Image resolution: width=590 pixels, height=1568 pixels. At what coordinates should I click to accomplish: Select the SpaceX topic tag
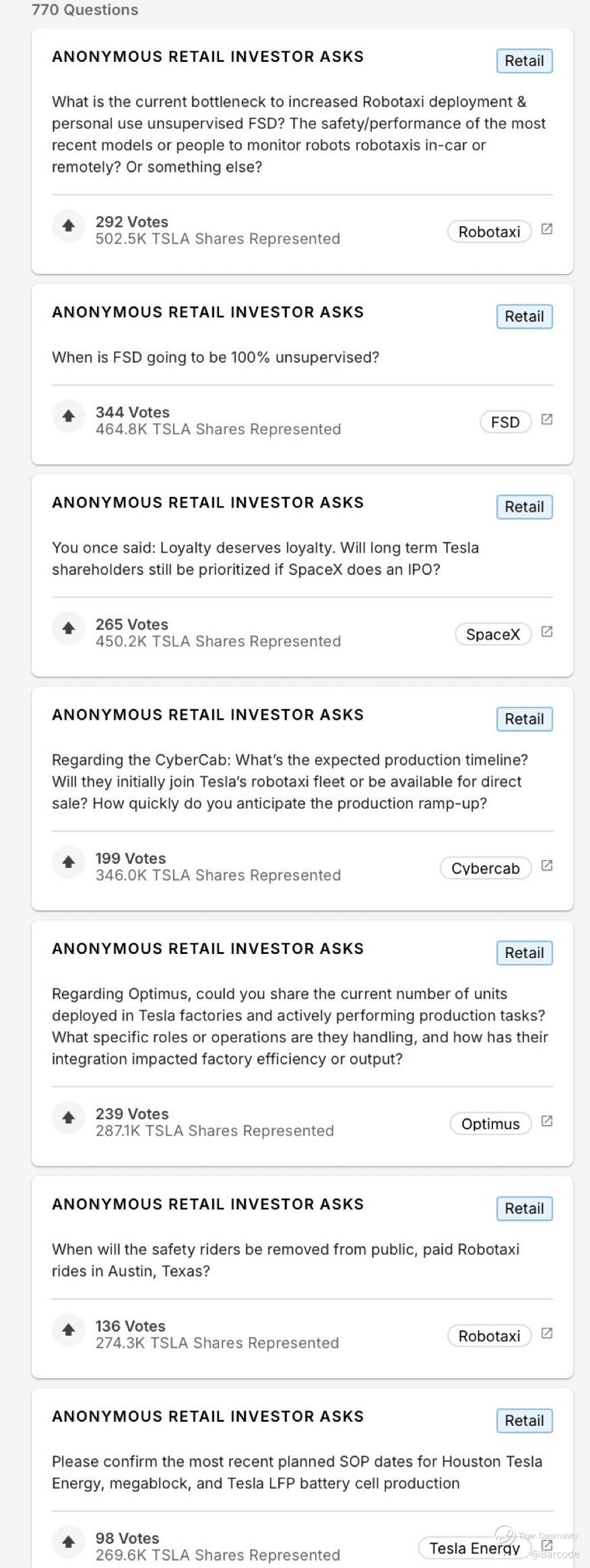(493, 634)
